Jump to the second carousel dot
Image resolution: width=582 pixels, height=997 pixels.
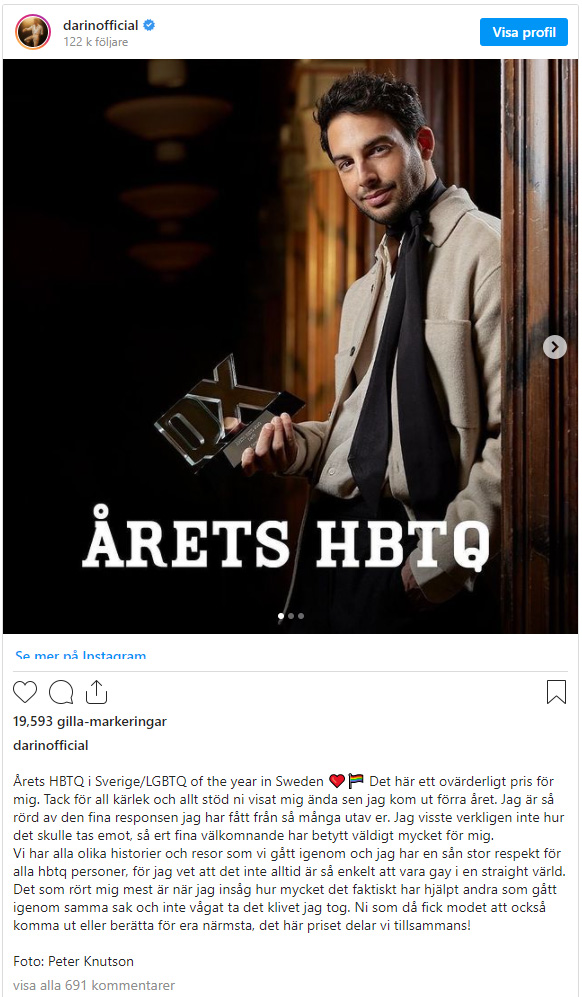(291, 615)
